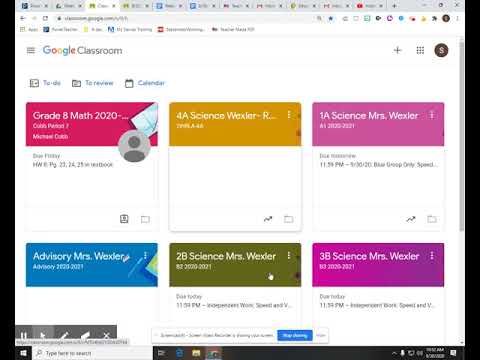Viewport: 480px width, 360px height.
Task: Open the 1A Science Mrs. Wexler class
Action: coord(369,116)
